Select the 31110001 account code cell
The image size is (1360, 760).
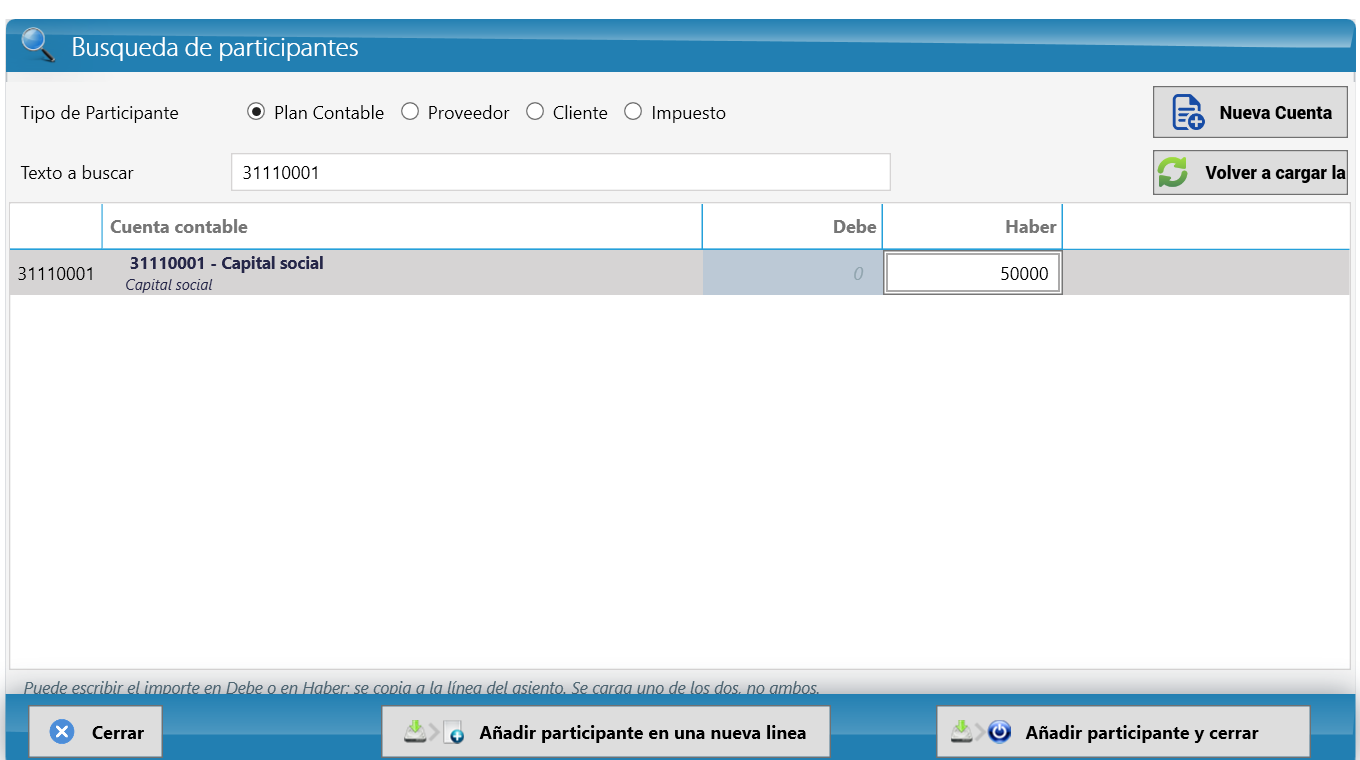pyautogui.click(x=56, y=273)
